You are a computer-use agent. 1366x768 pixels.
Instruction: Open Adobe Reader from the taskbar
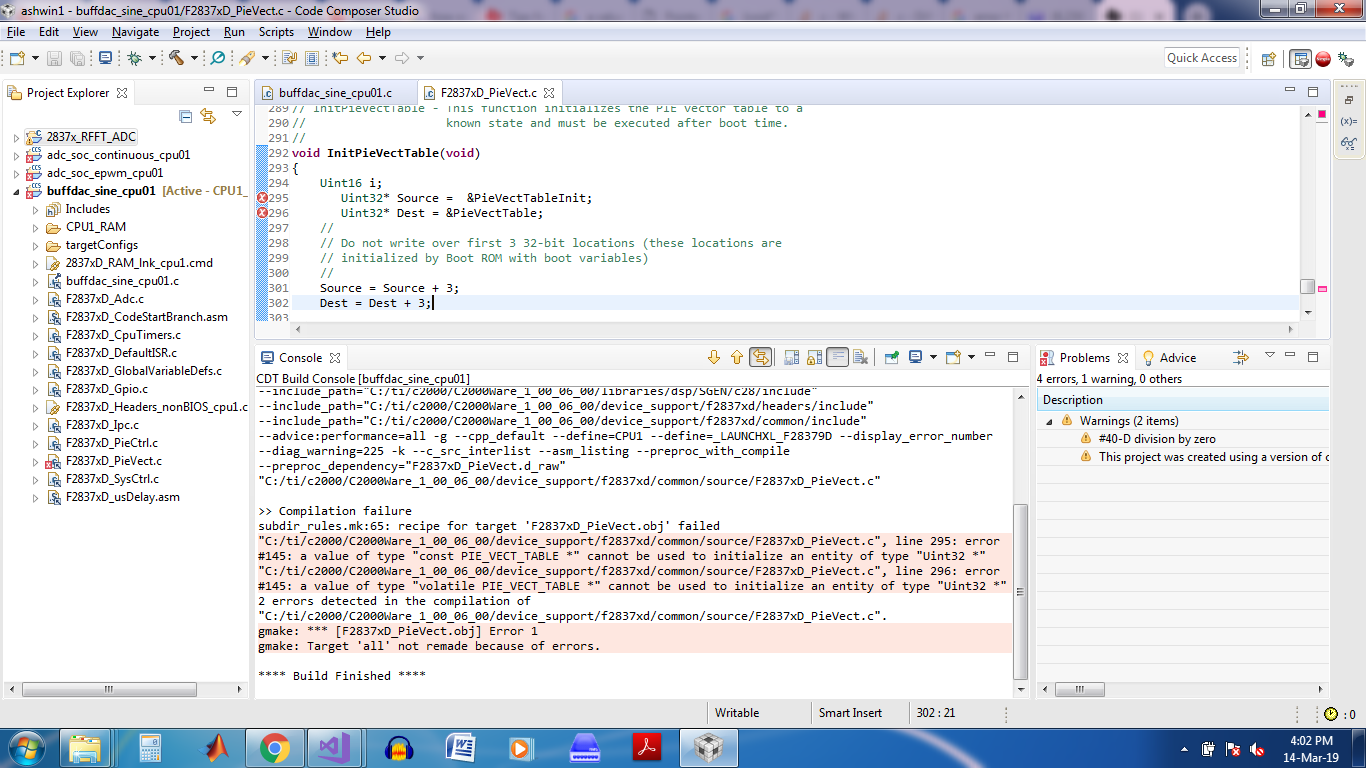(x=647, y=748)
